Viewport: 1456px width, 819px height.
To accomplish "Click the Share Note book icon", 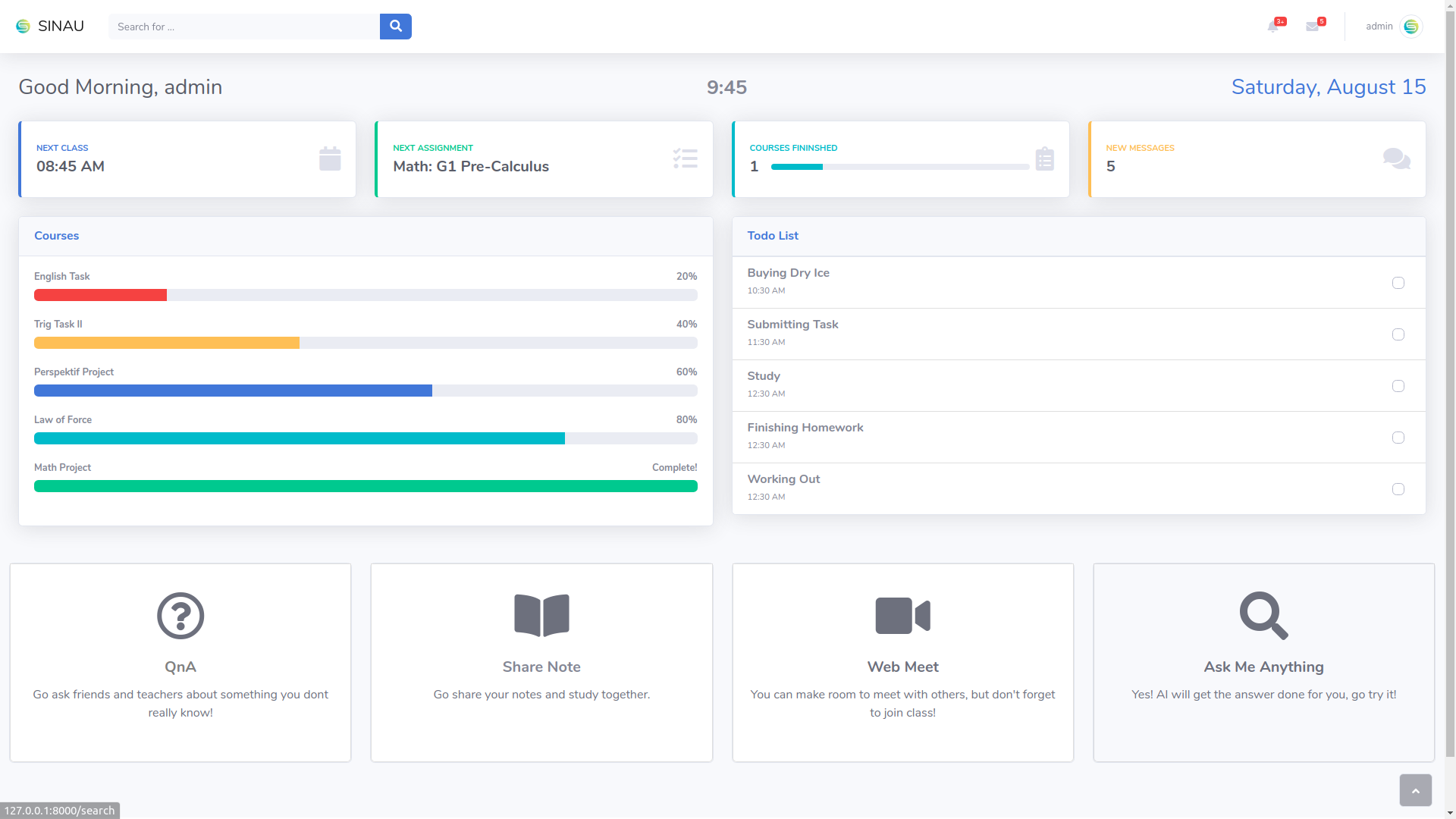I will coord(541,615).
